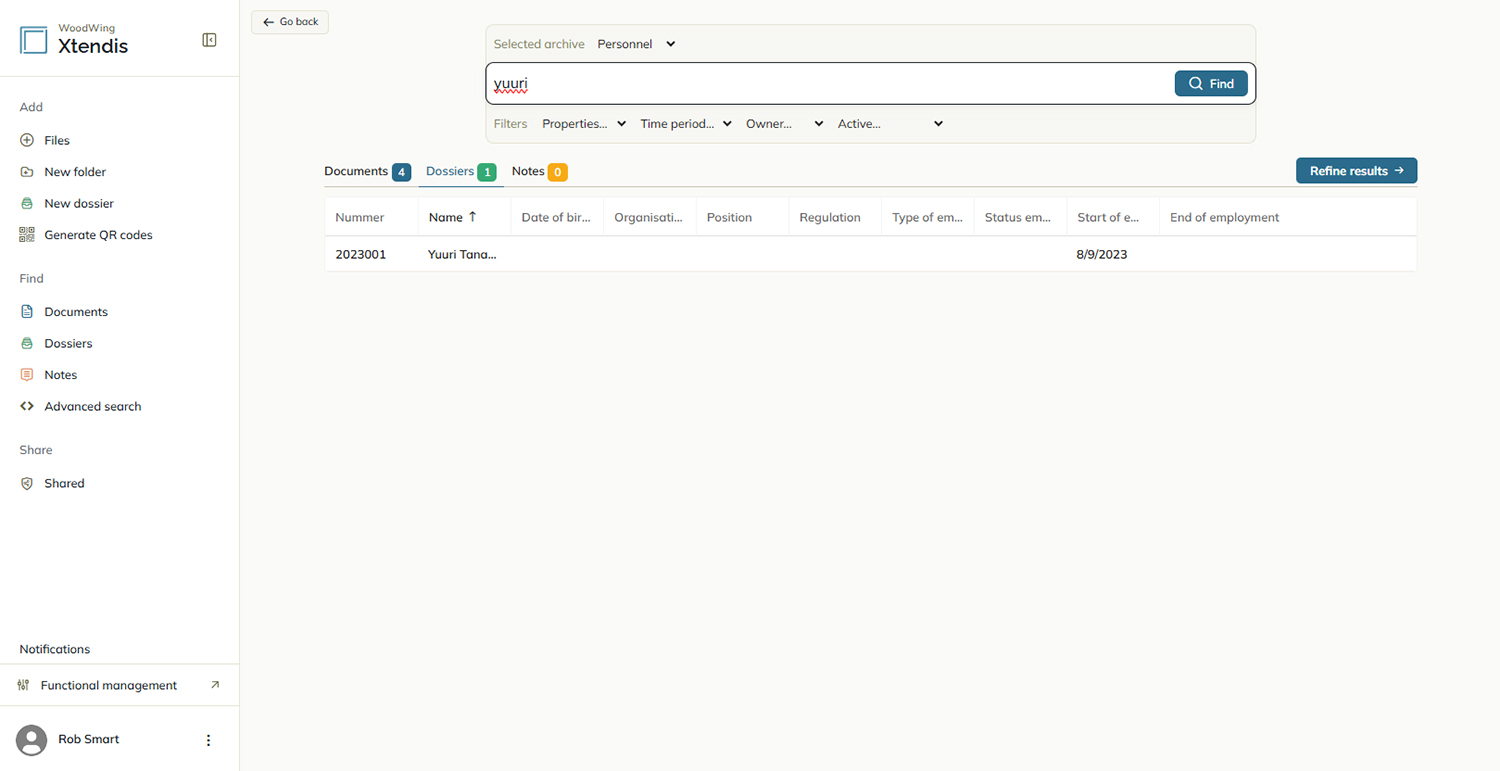Expand the Properties filter dropdown

584,124
